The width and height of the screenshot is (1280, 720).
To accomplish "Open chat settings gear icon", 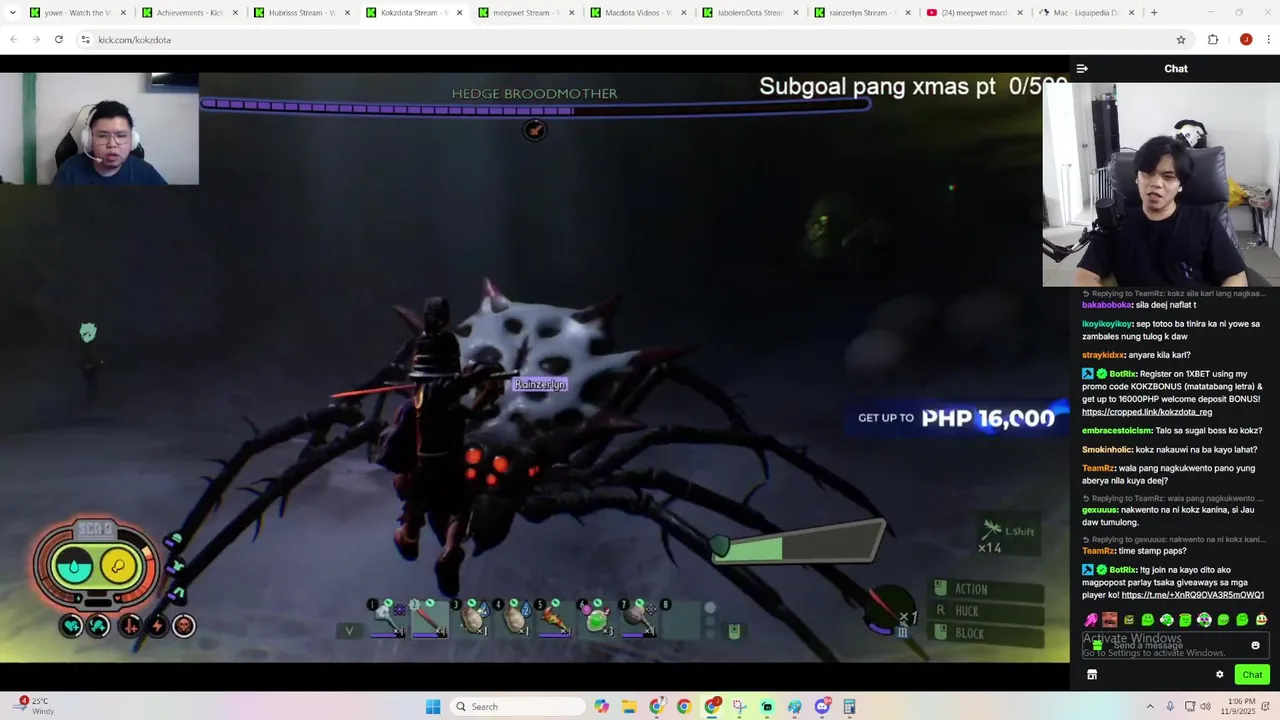I will click(x=1220, y=675).
